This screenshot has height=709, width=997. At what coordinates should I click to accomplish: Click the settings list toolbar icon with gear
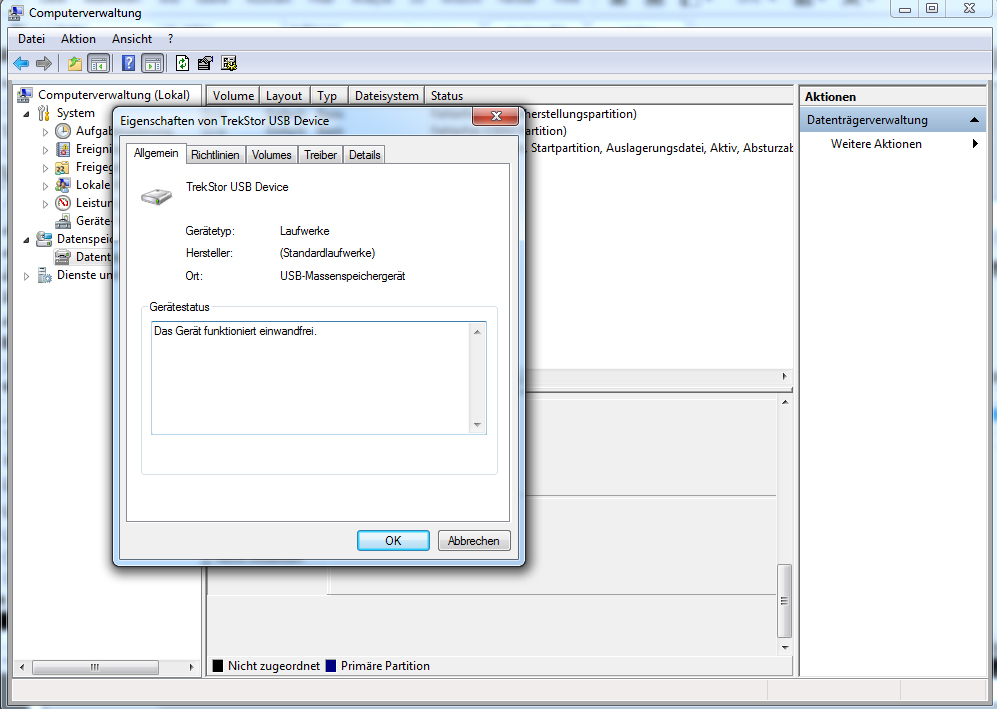coord(229,63)
